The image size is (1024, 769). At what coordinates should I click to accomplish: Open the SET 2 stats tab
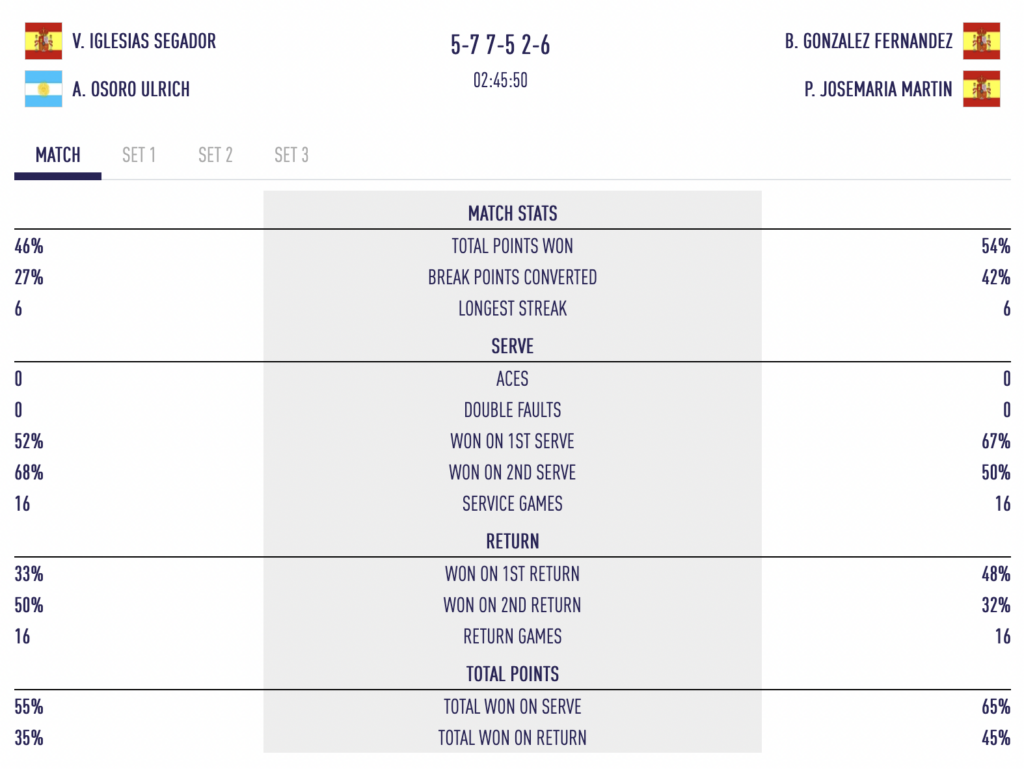click(x=215, y=155)
